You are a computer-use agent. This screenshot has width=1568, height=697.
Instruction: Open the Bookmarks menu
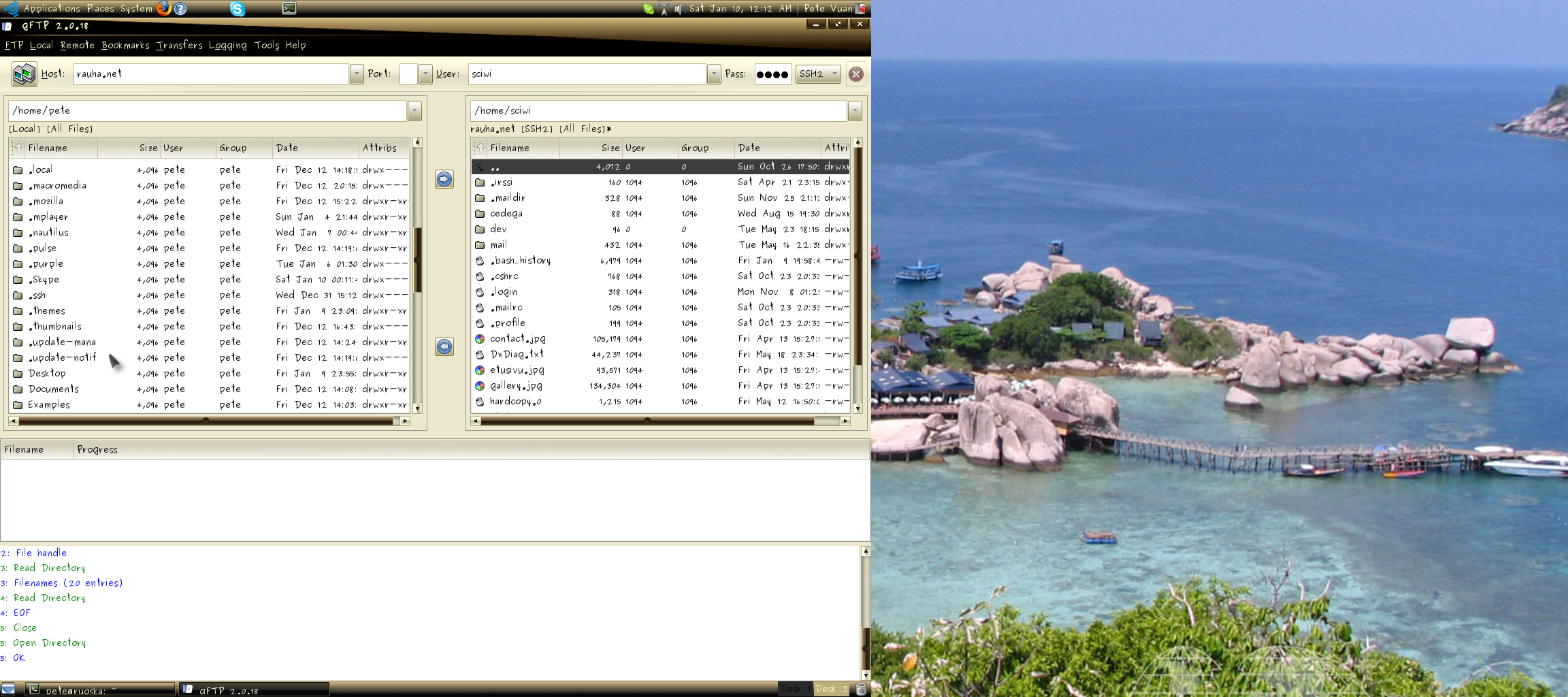125,46
